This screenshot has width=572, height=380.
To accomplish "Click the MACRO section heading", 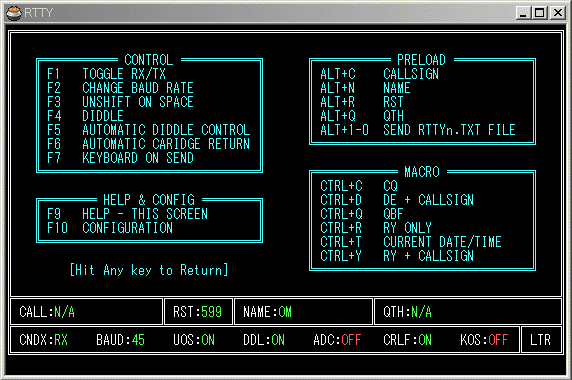I will point(422,172).
